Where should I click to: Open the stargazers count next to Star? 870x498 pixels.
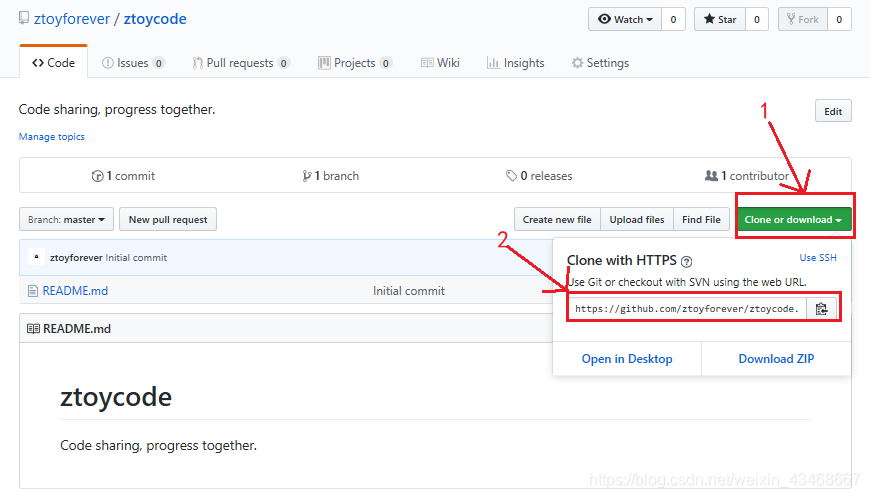(757, 19)
